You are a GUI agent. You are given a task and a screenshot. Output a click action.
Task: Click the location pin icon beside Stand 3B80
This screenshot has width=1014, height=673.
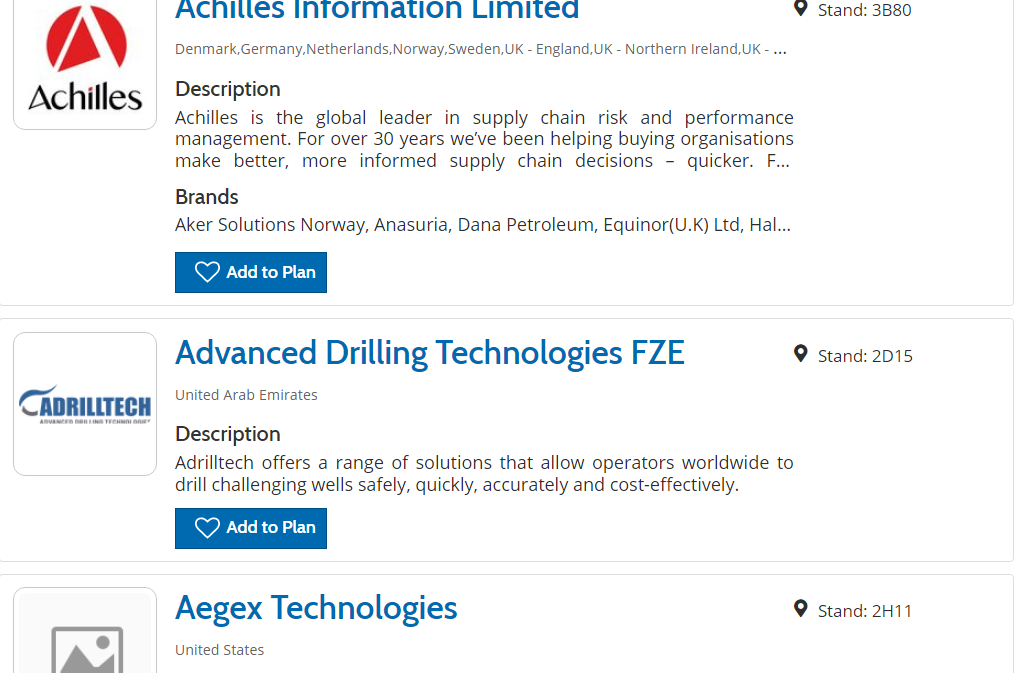[800, 9]
